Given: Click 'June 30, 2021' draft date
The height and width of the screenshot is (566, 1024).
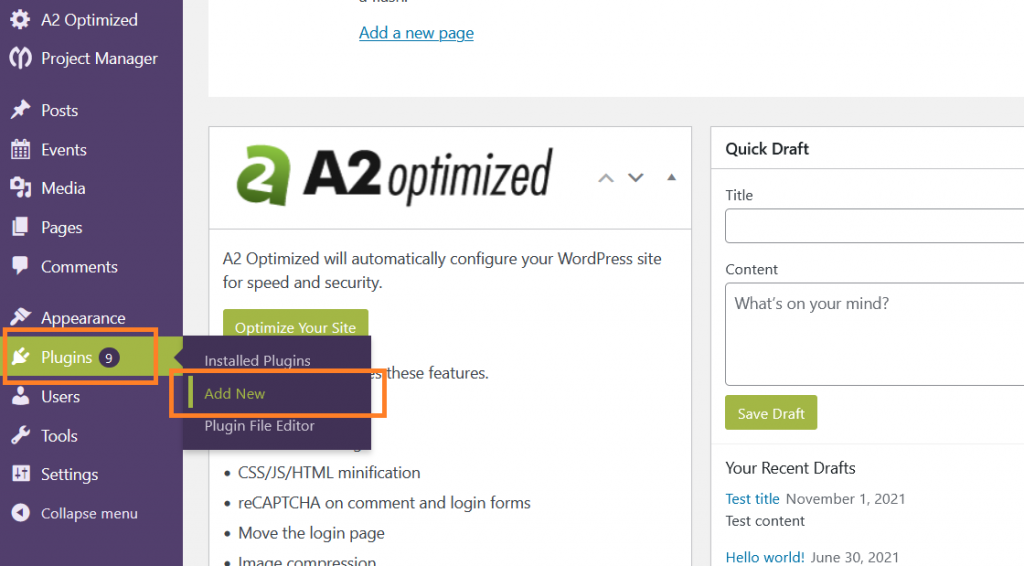Looking at the screenshot, I should pyautogui.click(x=855, y=557).
